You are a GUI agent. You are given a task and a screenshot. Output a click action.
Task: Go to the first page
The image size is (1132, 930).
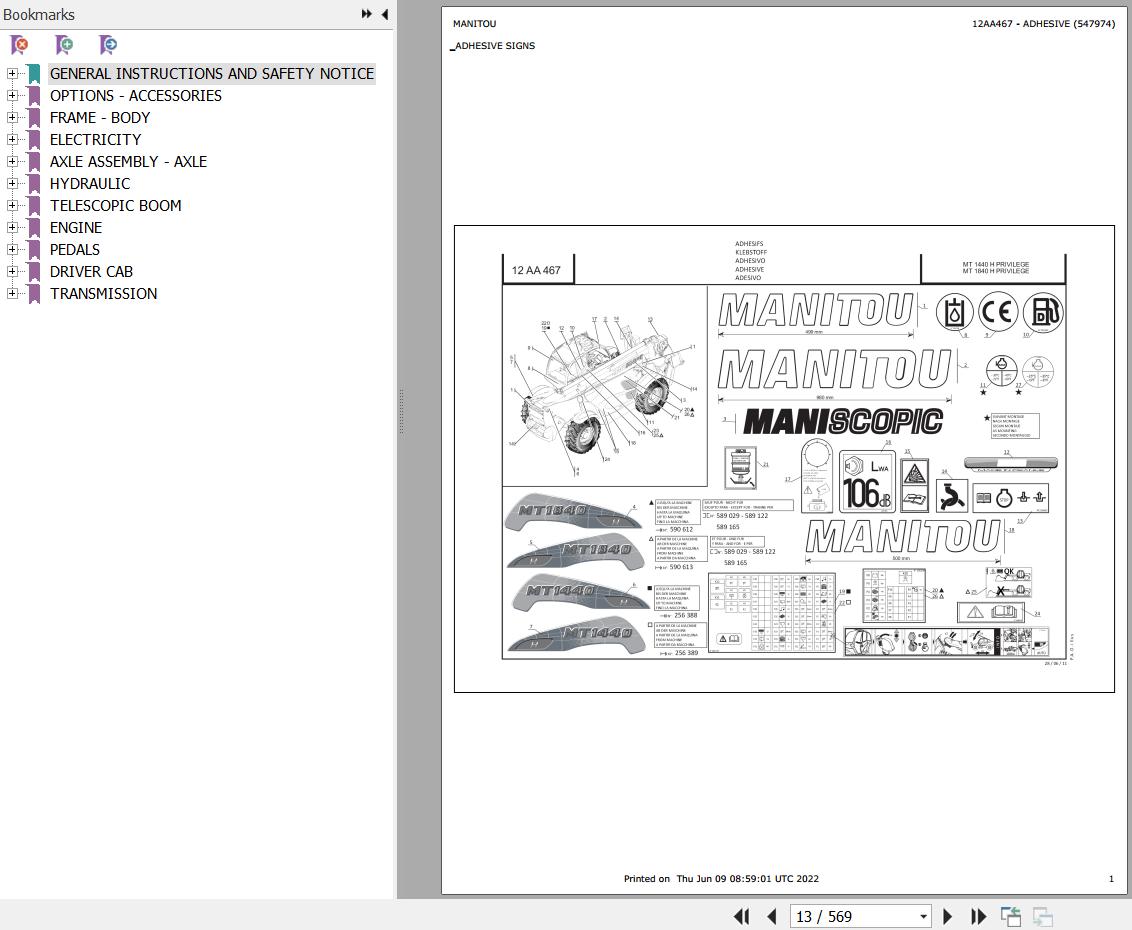point(741,916)
